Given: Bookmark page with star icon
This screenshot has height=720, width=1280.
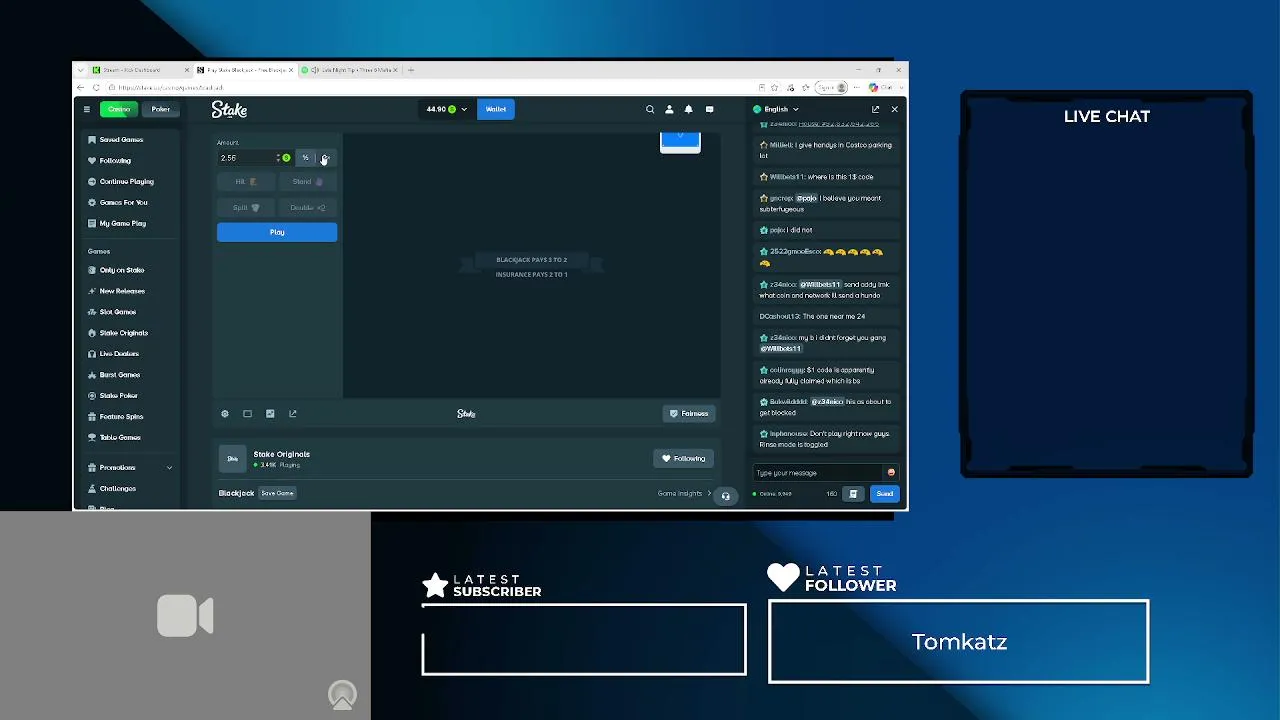Looking at the screenshot, I should (x=774, y=88).
